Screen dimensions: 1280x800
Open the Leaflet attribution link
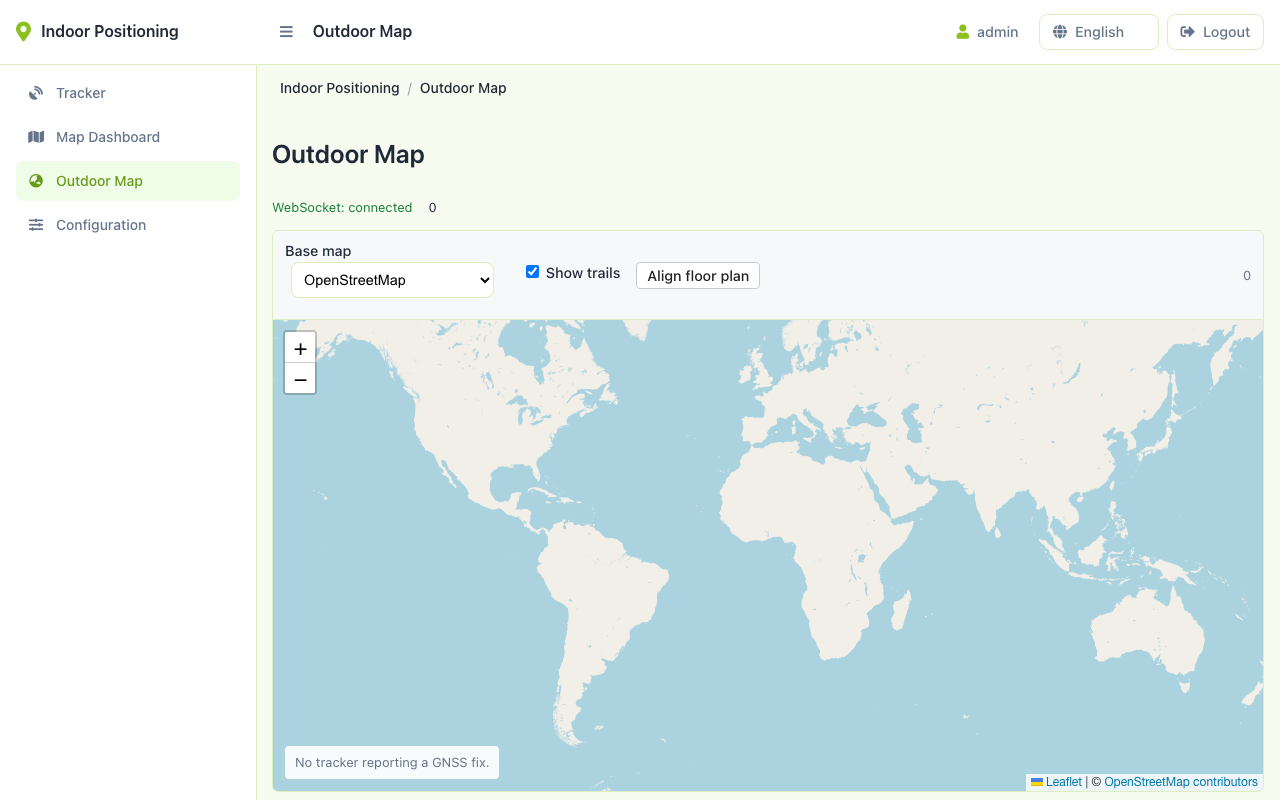(x=1064, y=782)
